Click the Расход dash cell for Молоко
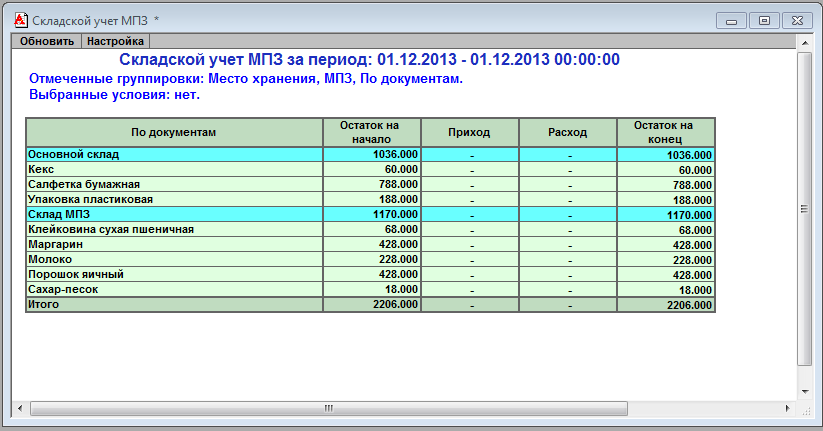The width and height of the screenshot is (823, 431). tap(570, 260)
